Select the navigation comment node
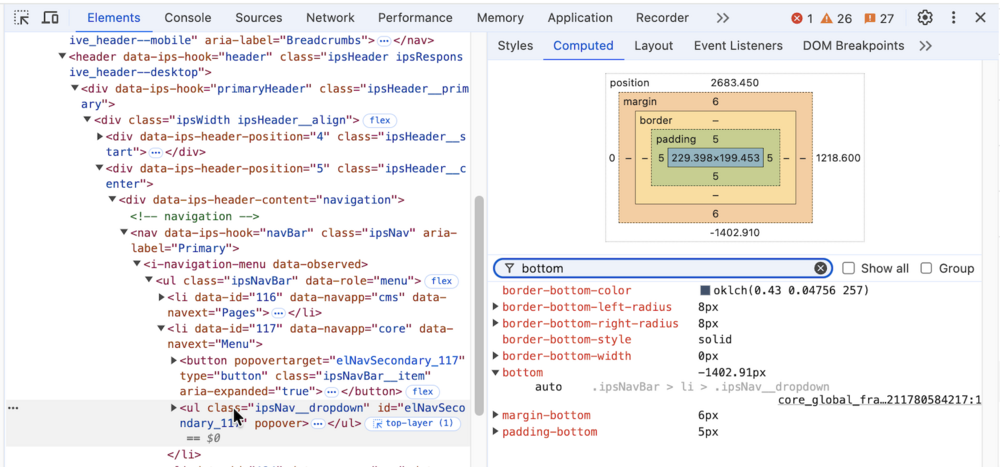Viewport: 1000px width, 467px height. (195, 216)
